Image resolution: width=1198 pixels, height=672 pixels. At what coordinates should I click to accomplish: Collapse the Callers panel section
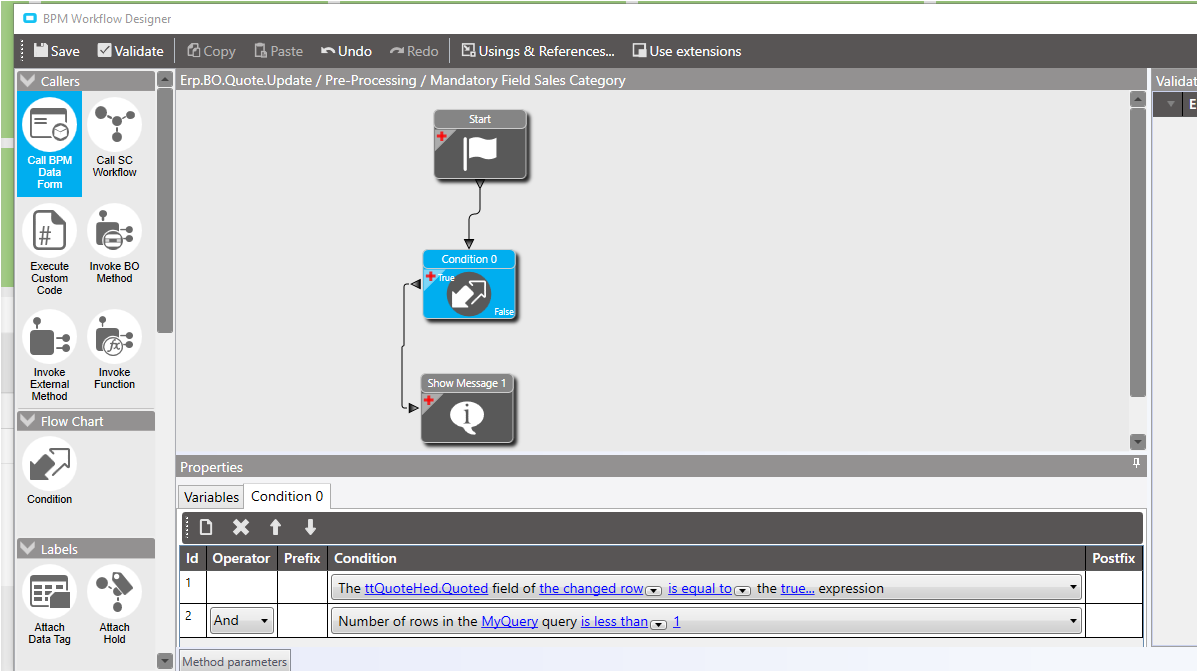coord(27,80)
